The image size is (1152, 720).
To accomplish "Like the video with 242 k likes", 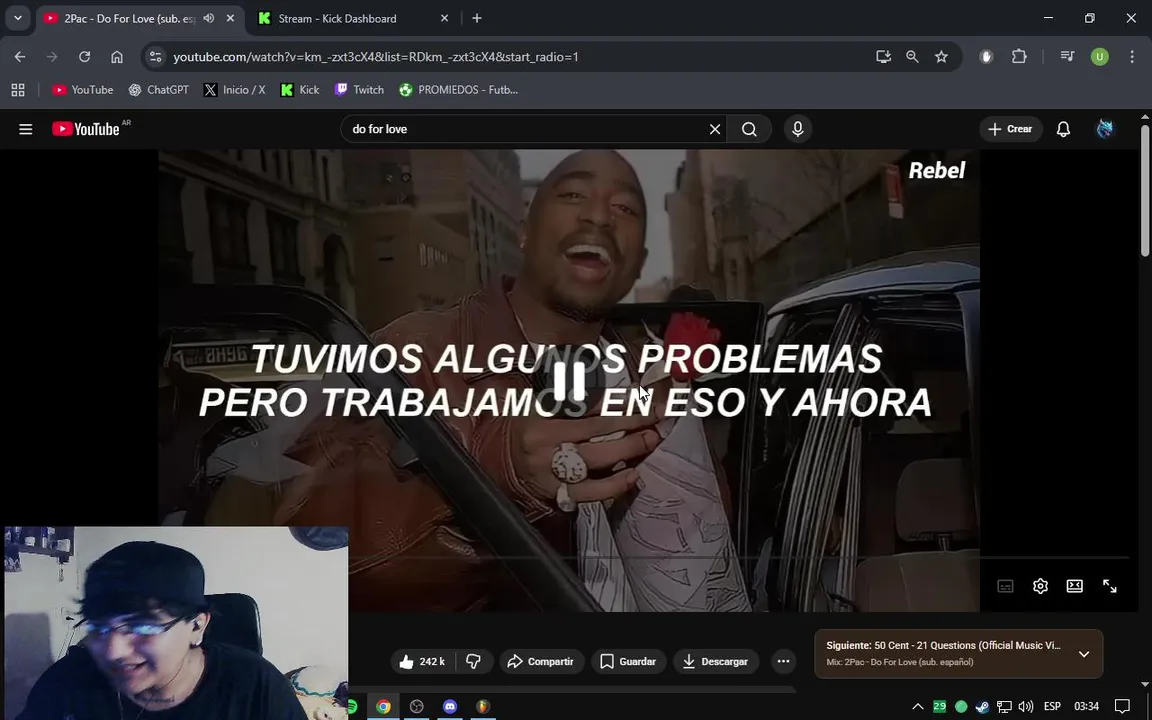I will tap(422, 662).
